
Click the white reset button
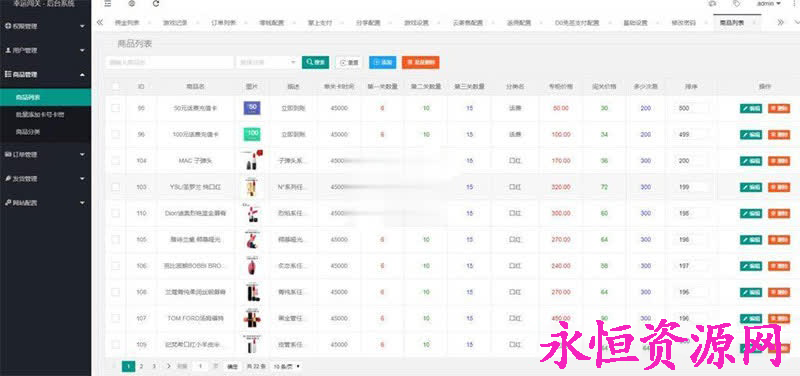[x=349, y=62]
